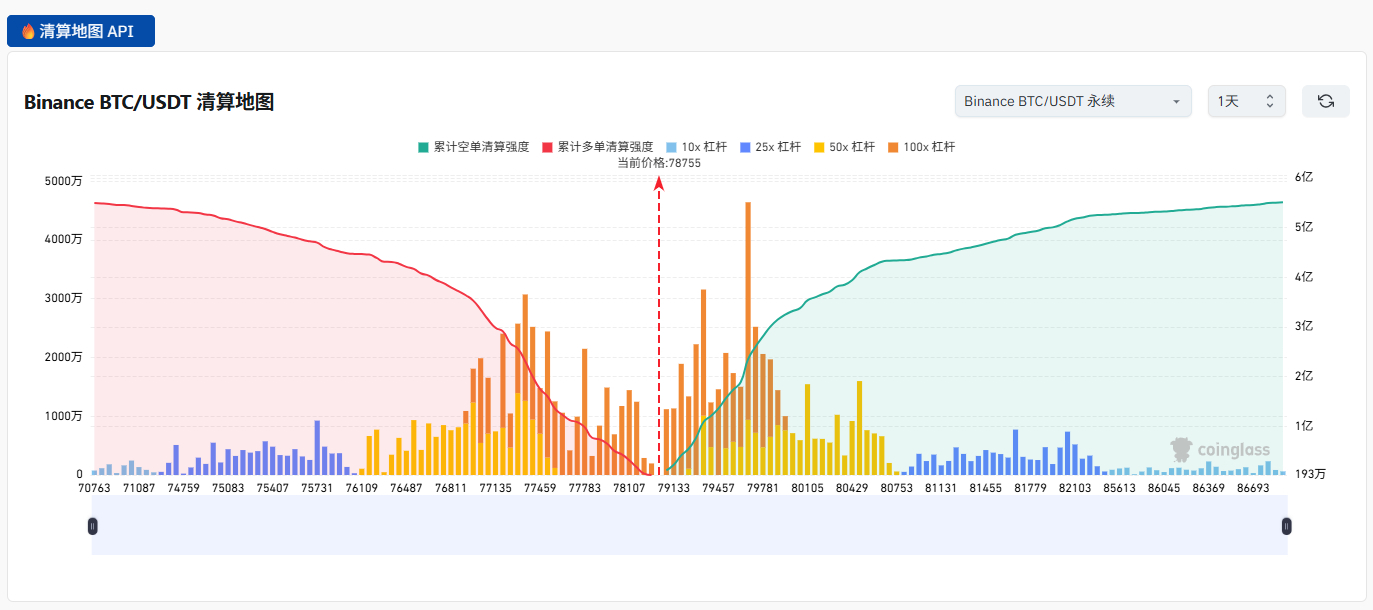Click x-axis label 77459

[x=540, y=488]
